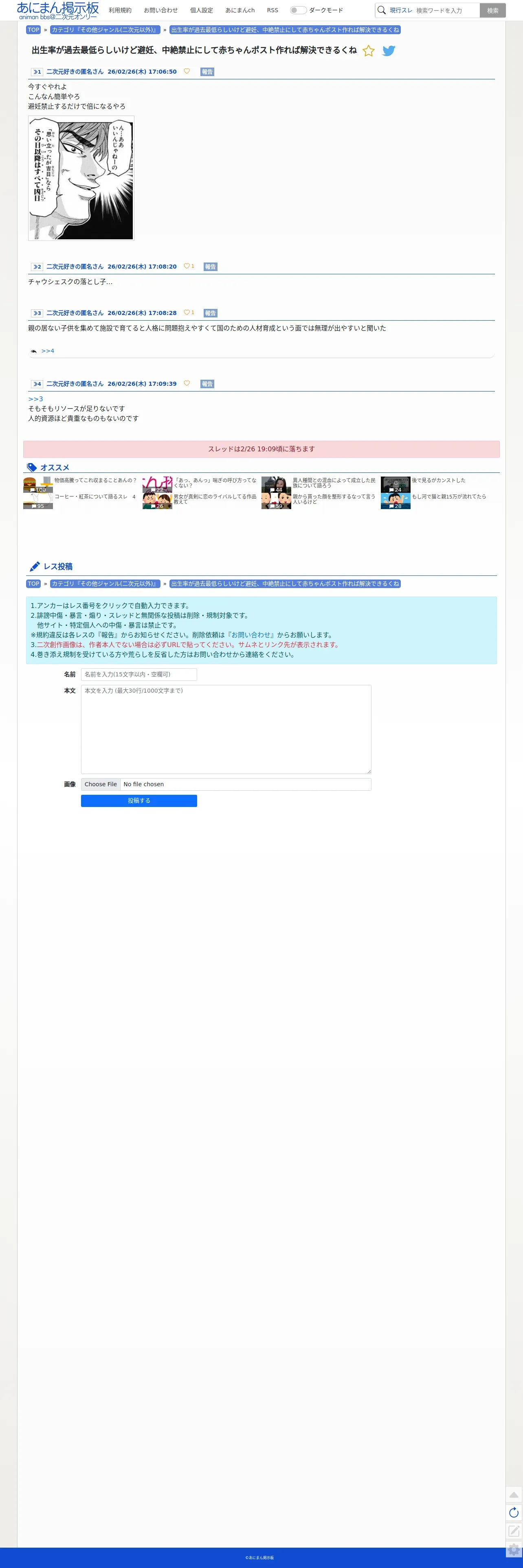Open あにまんch in the header

click(x=240, y=10)
